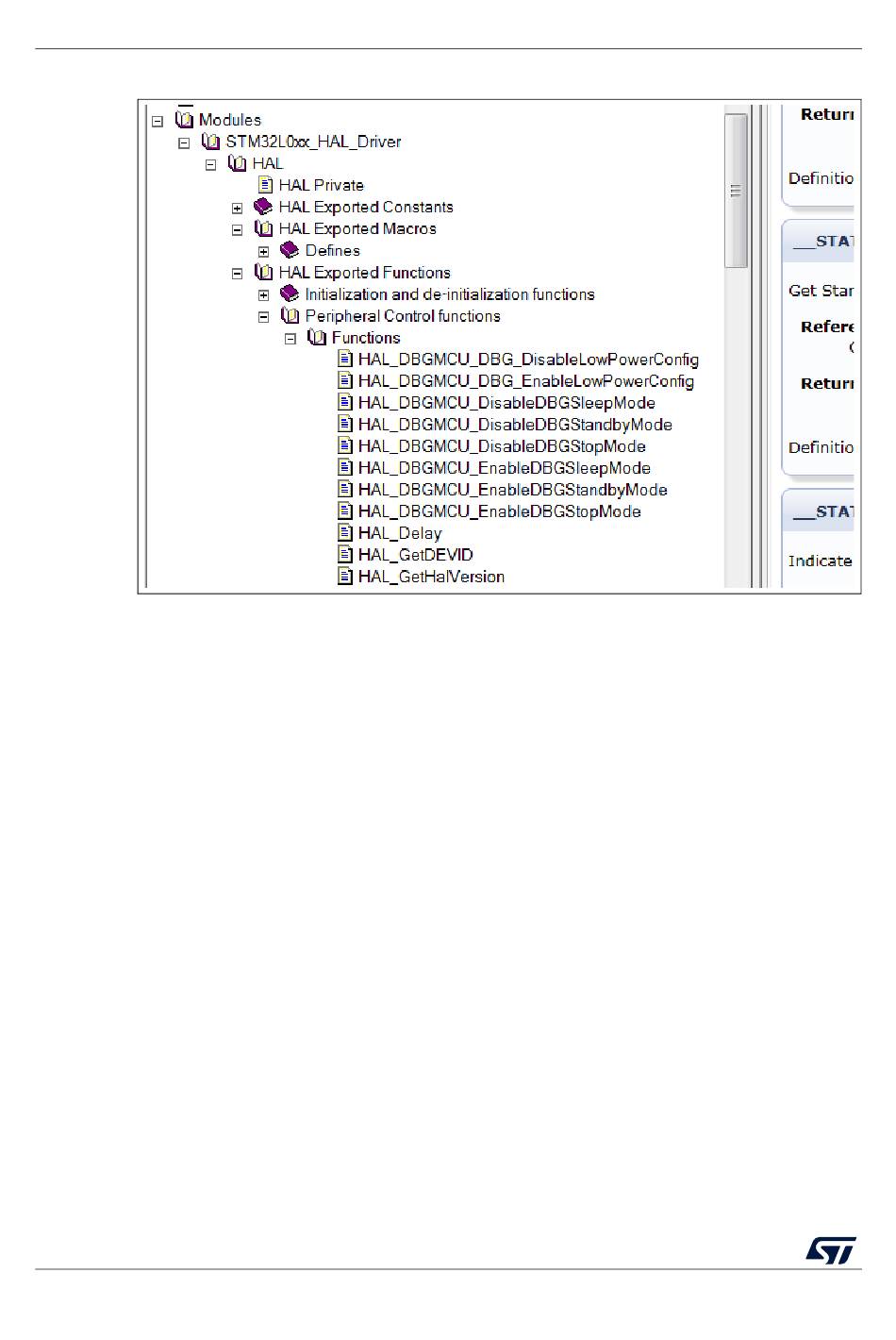Select the Defines tree item
Image resolution: width=896 pixels, height=1340 pixels.
(x=333, y=250)
